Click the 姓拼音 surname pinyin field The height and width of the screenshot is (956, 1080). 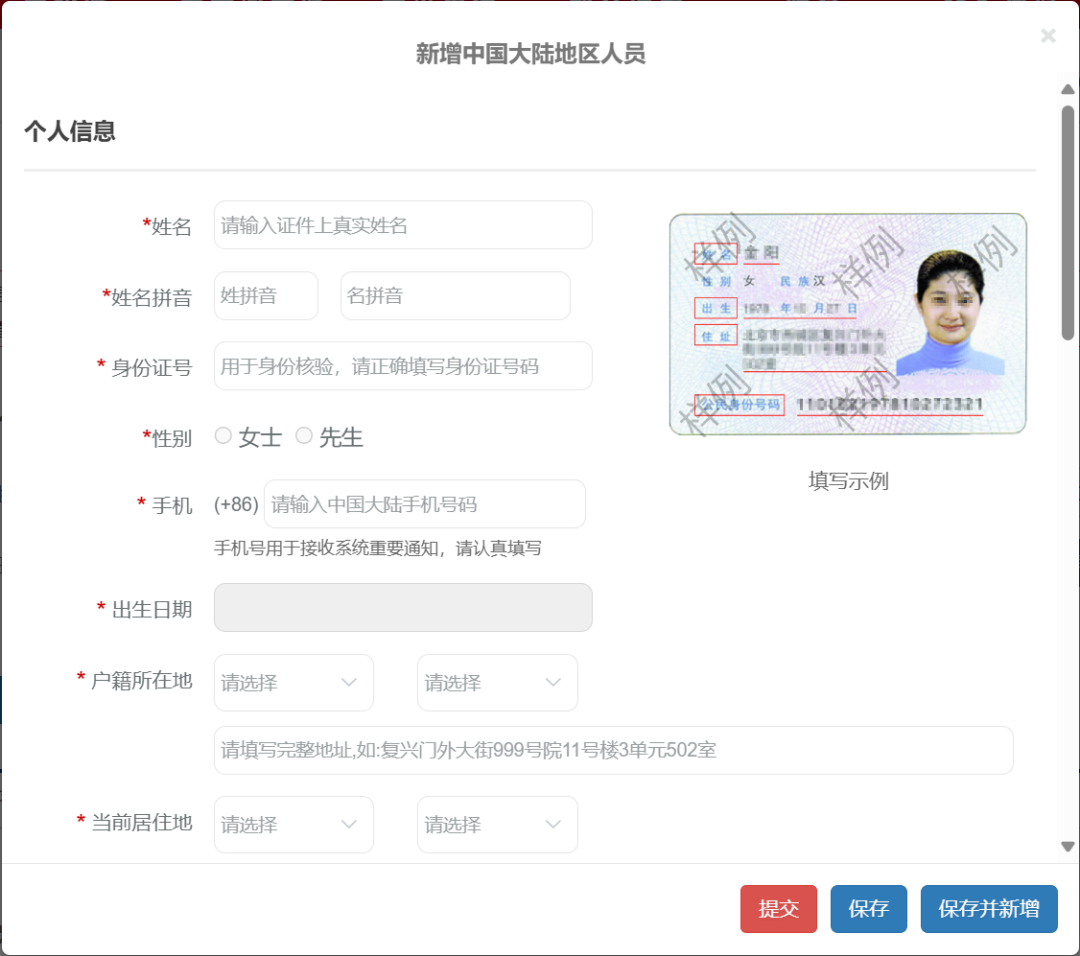(x=265, y=295)
